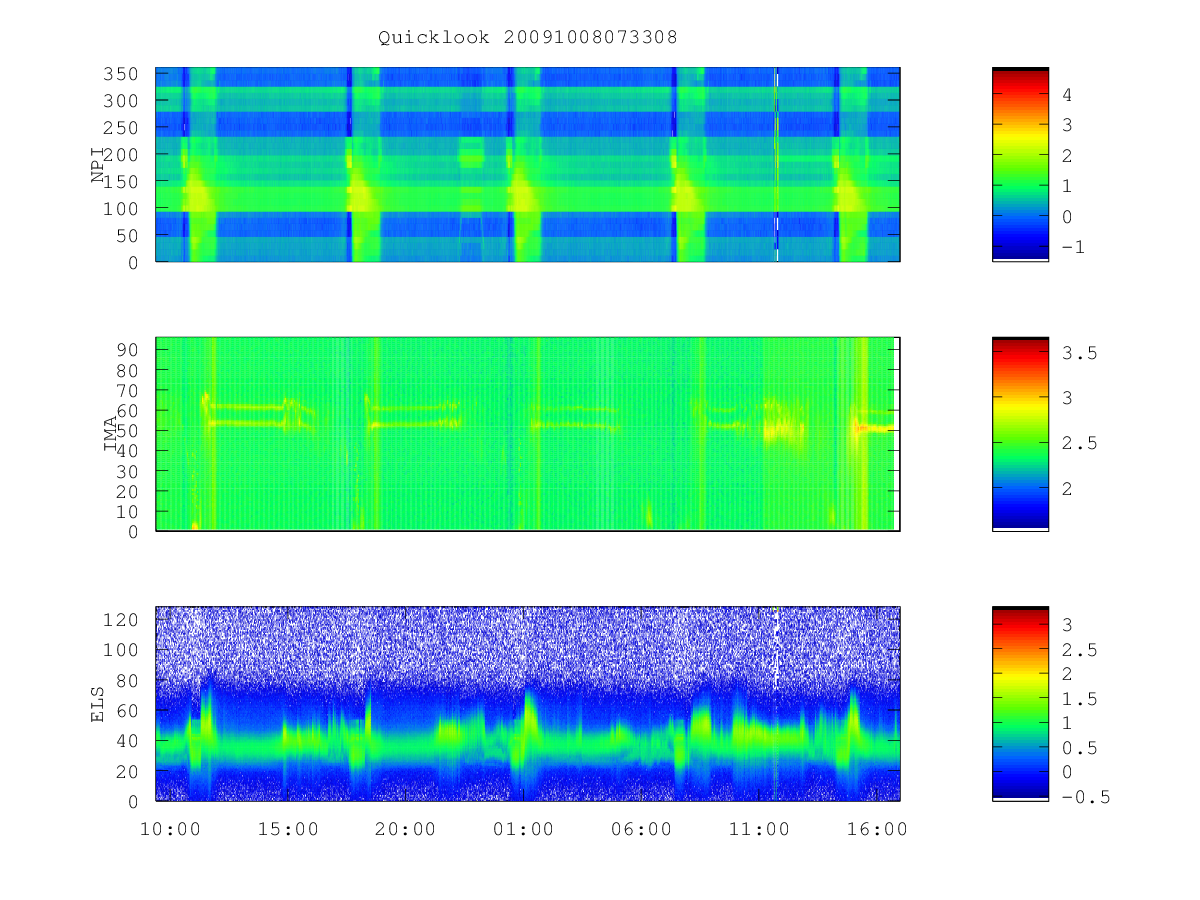Click the -1 label on NPI color bar
Screen dimensions: 1200x900
click(1073, 247)
